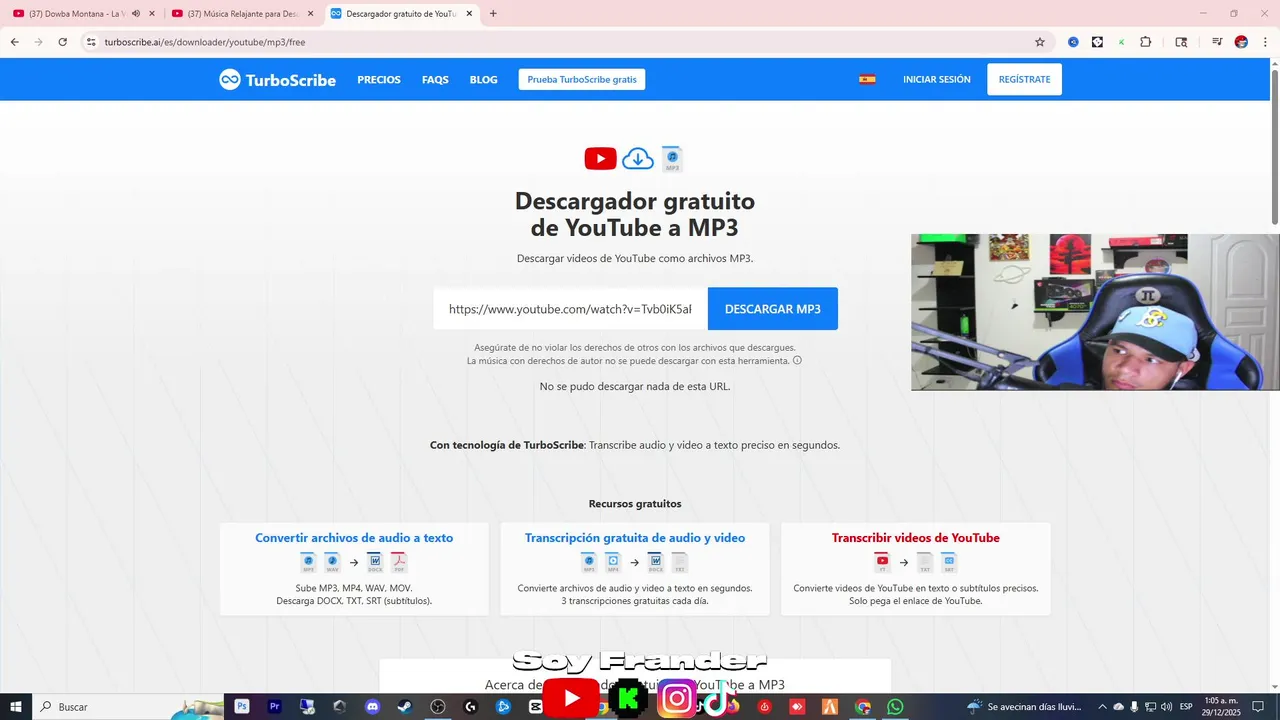
Task: Click the tab search screen icon in toolbar
Action: (1181, 42)
